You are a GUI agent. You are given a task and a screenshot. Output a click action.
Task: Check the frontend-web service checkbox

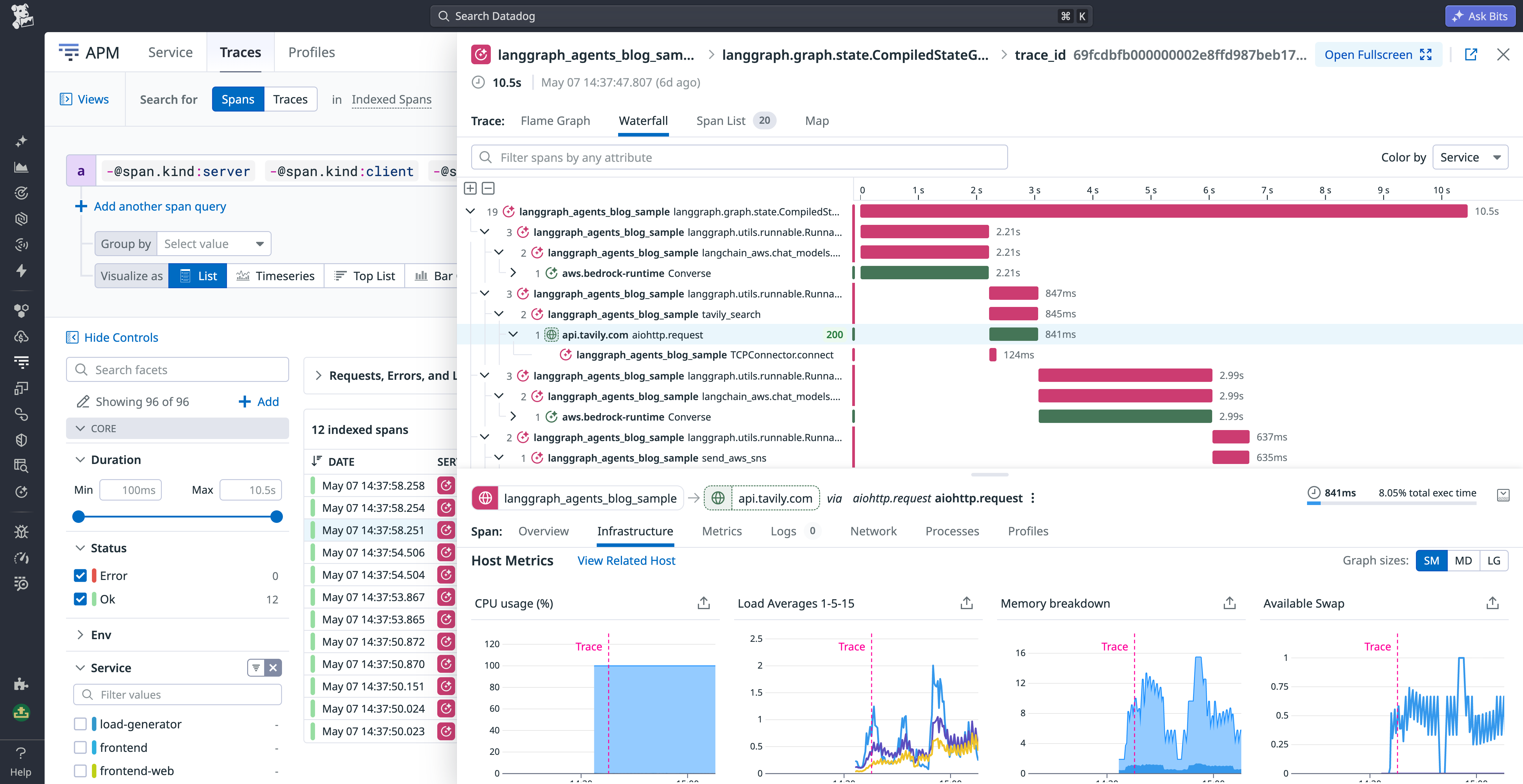(x=80, y=770)
